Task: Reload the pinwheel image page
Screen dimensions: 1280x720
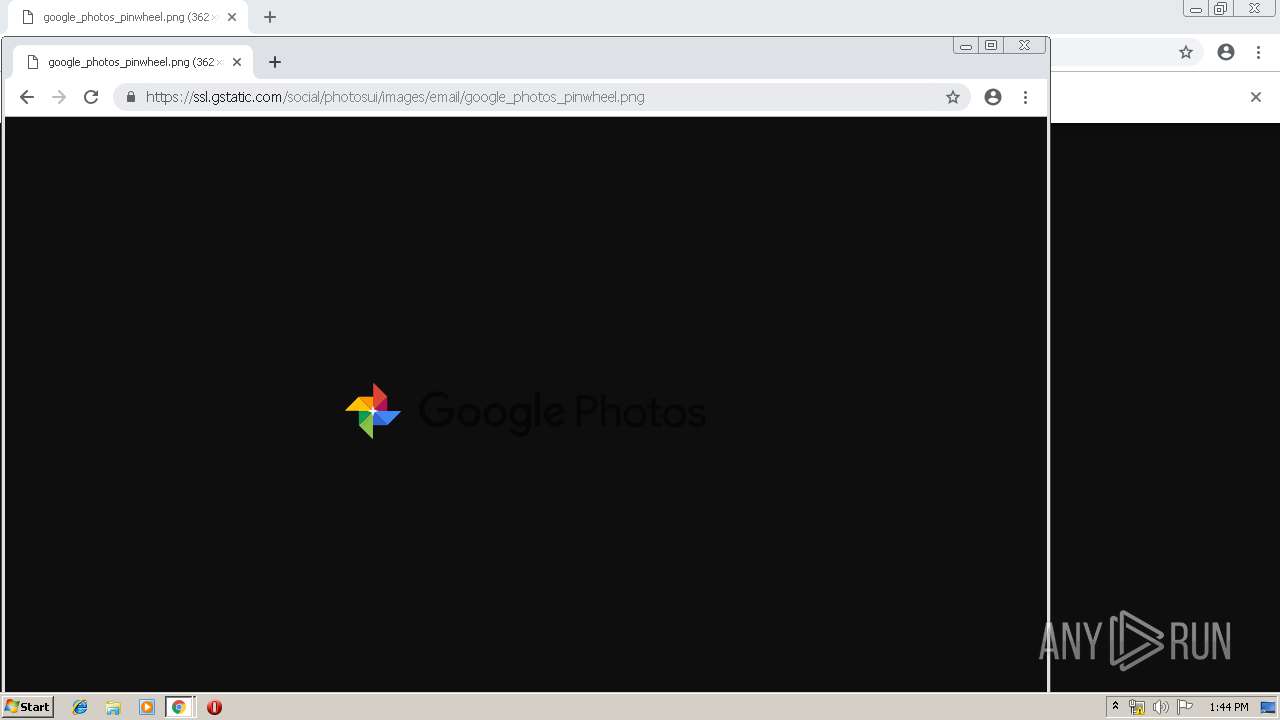Action: pyautogui.click(x=91, y=97)
